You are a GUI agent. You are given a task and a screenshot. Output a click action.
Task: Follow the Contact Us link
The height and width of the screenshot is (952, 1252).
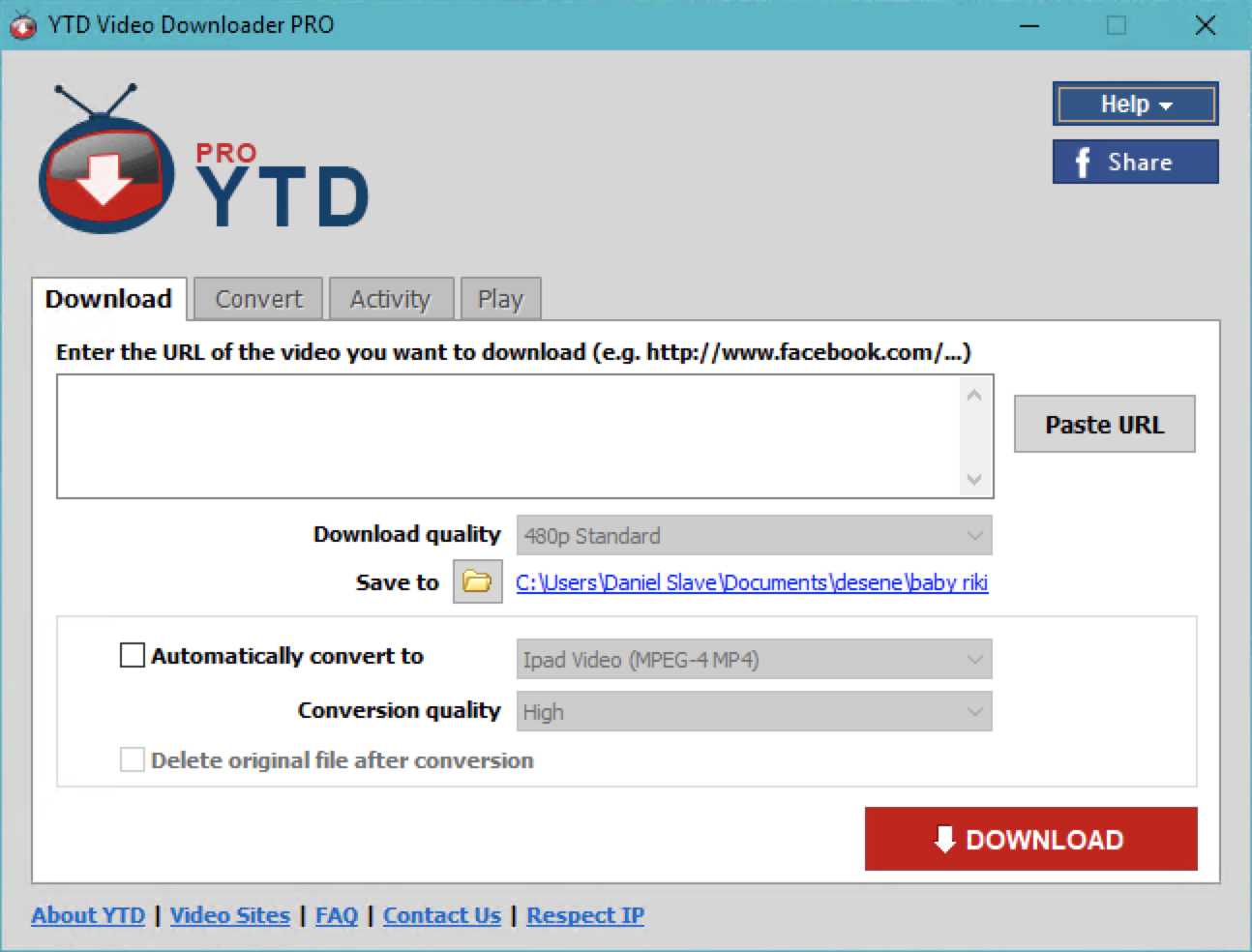tap(442, 915)
